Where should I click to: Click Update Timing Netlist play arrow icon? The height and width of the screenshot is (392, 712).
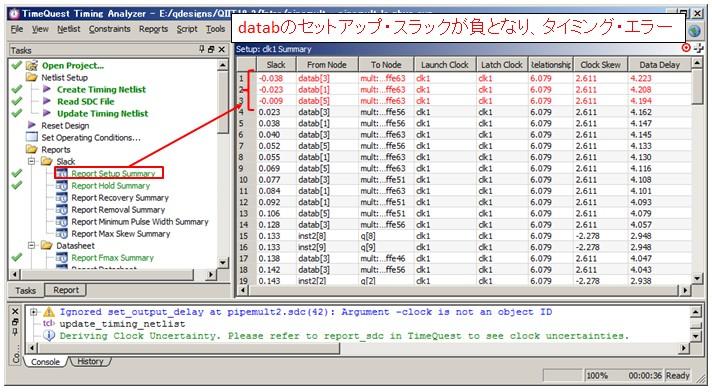click(47, 113)
